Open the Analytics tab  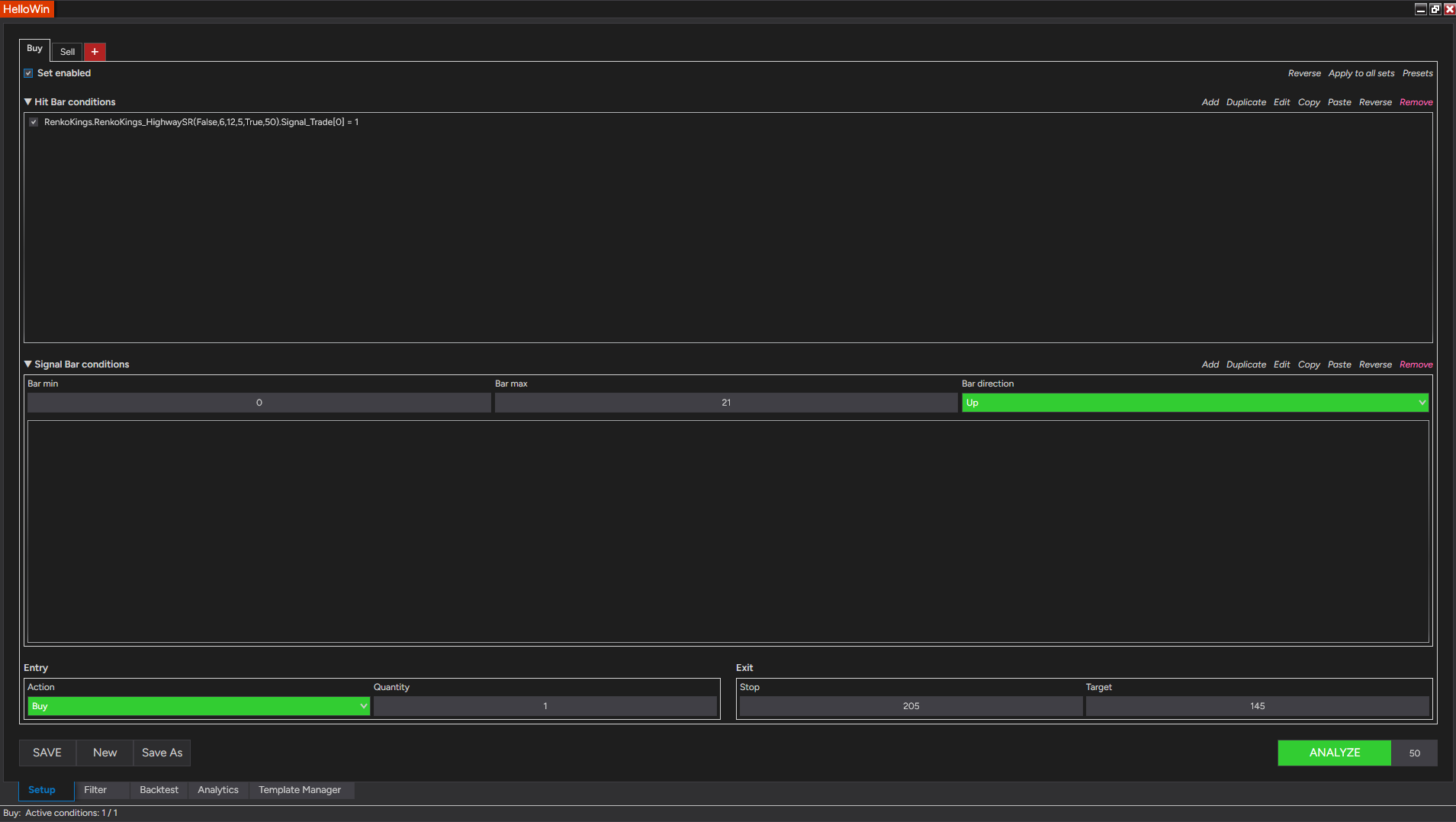pos(218,790)
